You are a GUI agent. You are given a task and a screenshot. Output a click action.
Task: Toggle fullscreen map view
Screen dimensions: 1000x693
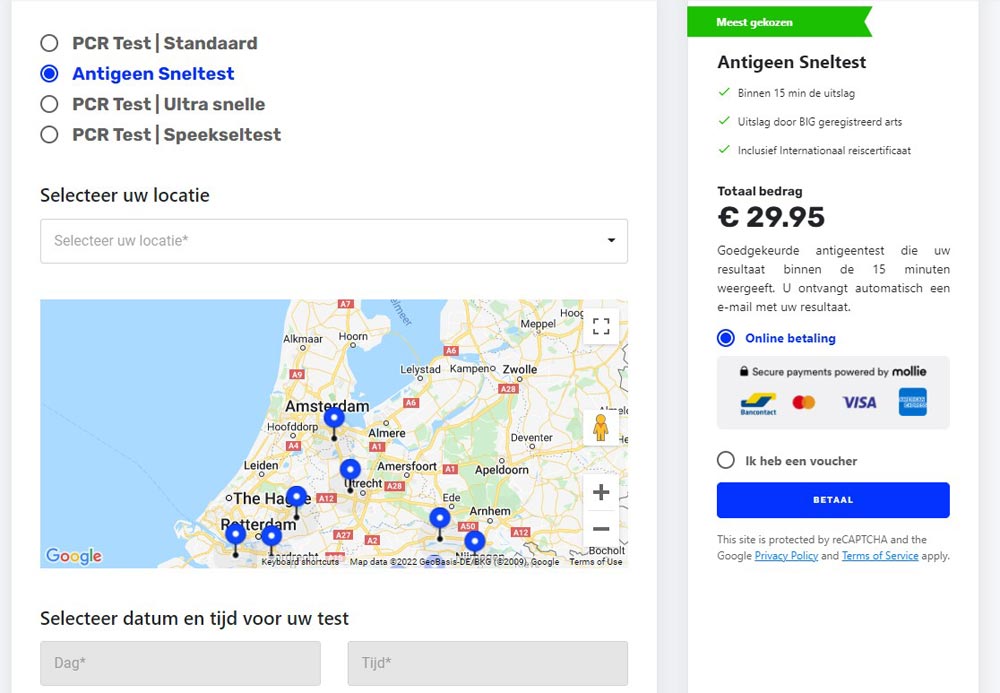601,326
